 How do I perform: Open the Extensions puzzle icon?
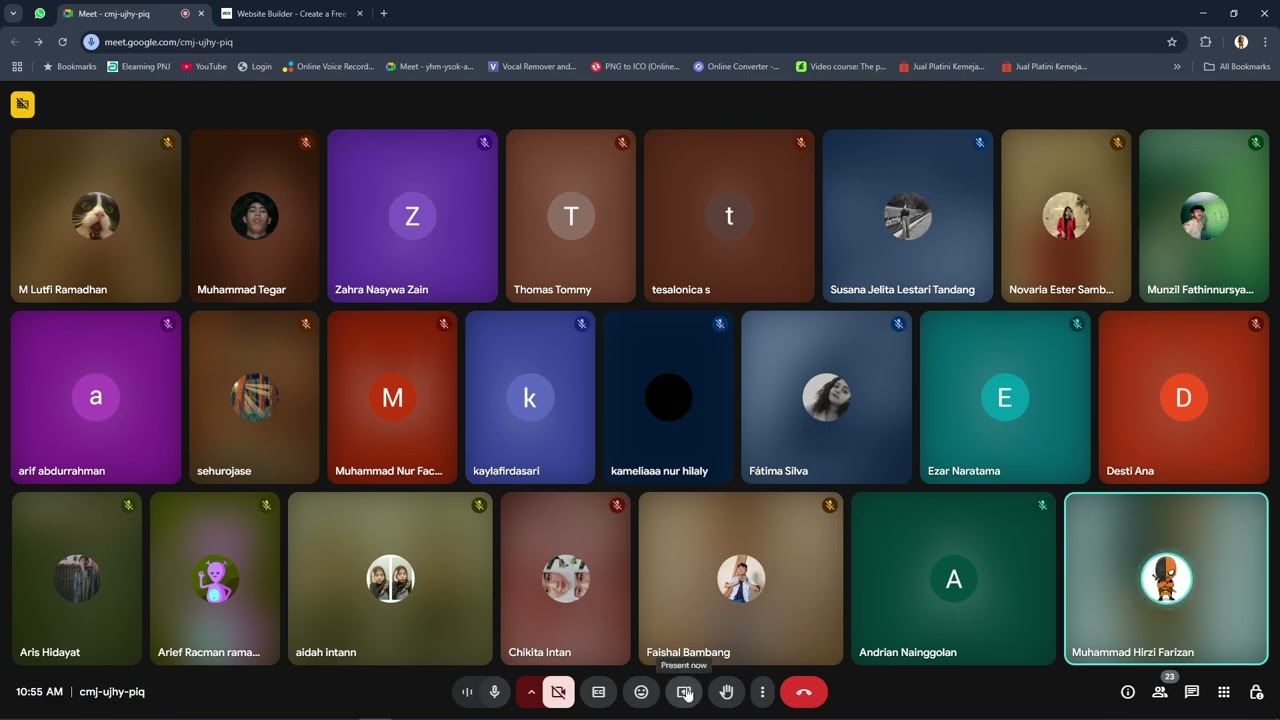(x=1205, y=42)
